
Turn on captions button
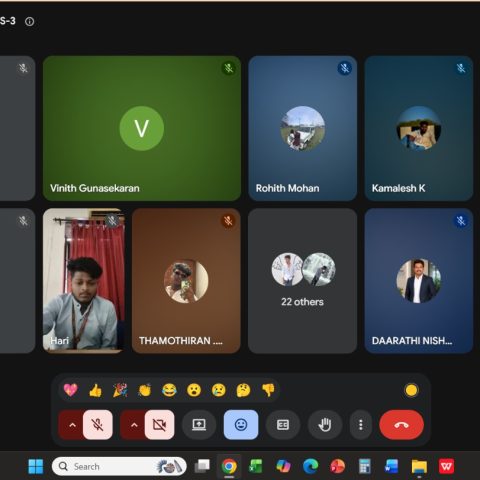click(x=283, y=425)
